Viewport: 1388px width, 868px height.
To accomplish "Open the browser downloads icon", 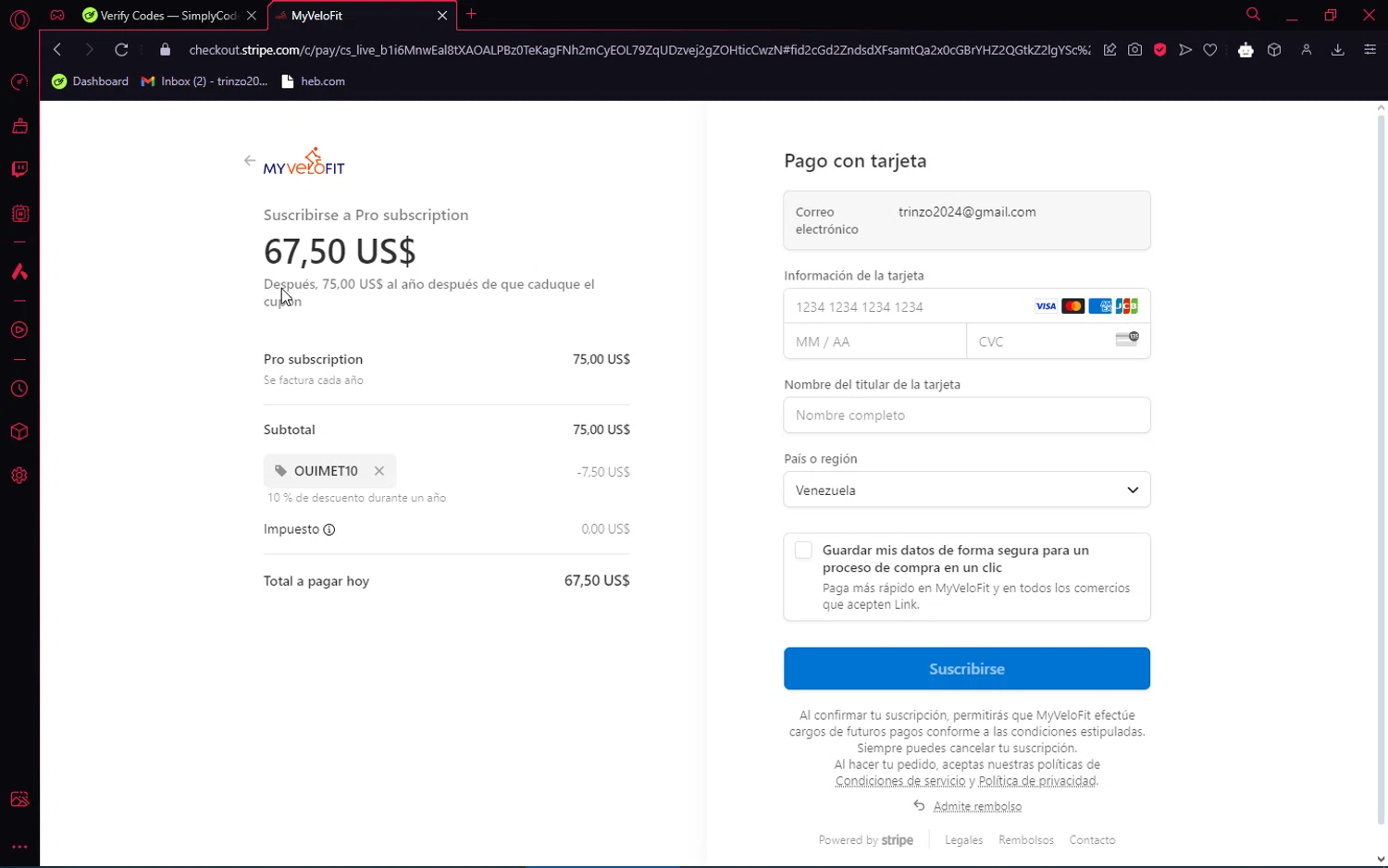I will (1337, 50).
